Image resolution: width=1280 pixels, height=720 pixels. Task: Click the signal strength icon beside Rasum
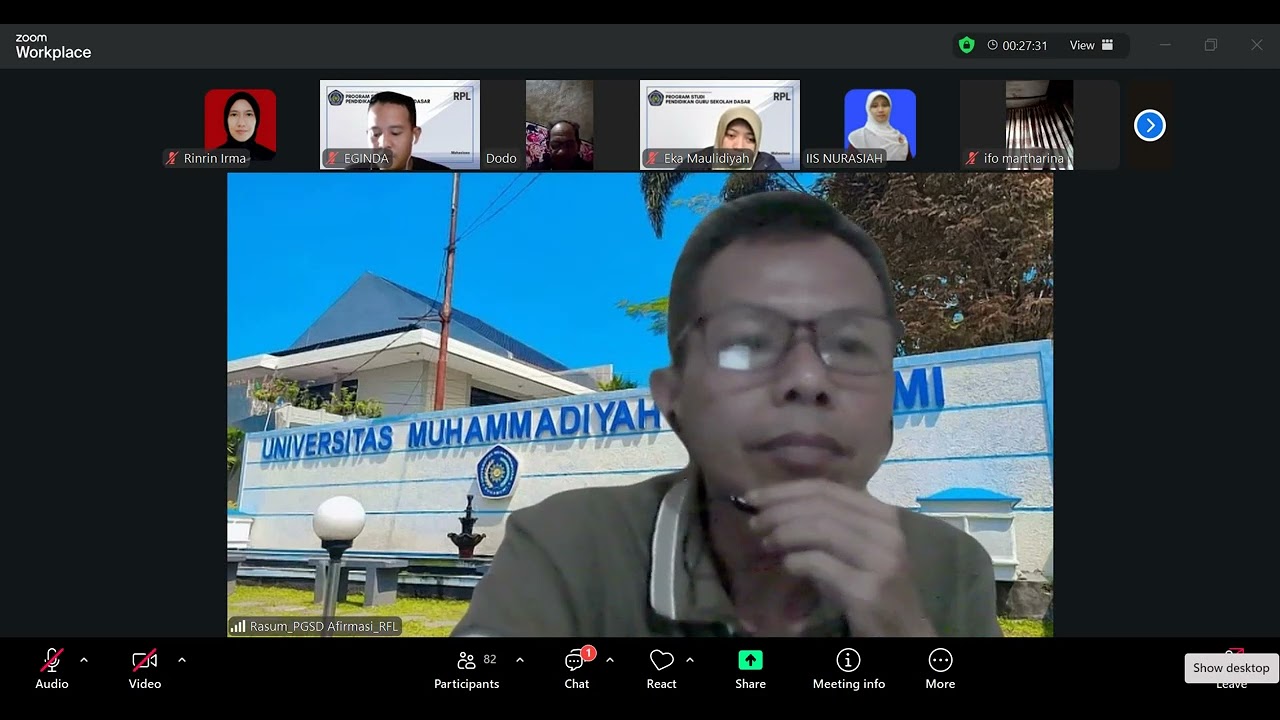pos(238,627)
